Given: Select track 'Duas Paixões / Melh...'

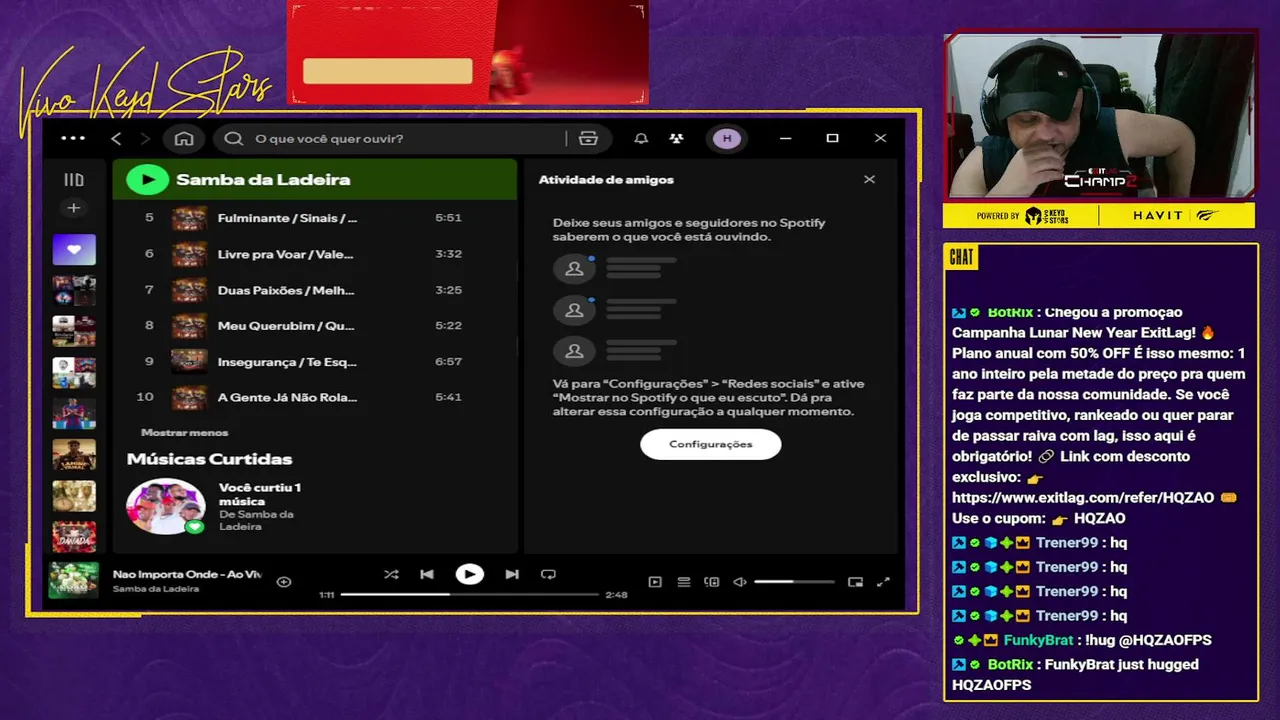Looking at the screenshot, I should coord(286,290).
